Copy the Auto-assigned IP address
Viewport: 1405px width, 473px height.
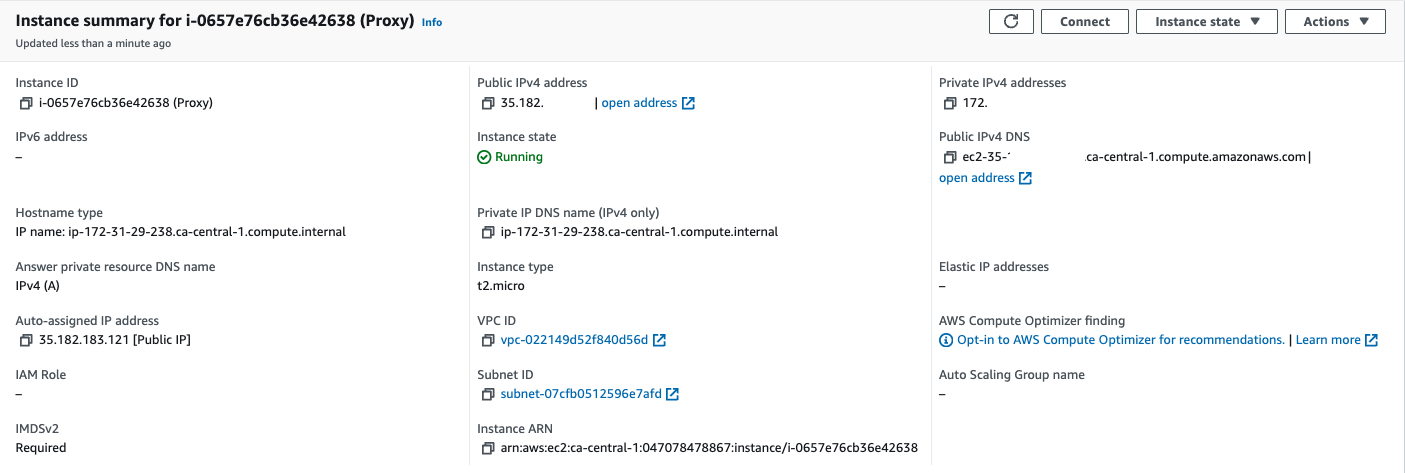[x=26, y=341]
